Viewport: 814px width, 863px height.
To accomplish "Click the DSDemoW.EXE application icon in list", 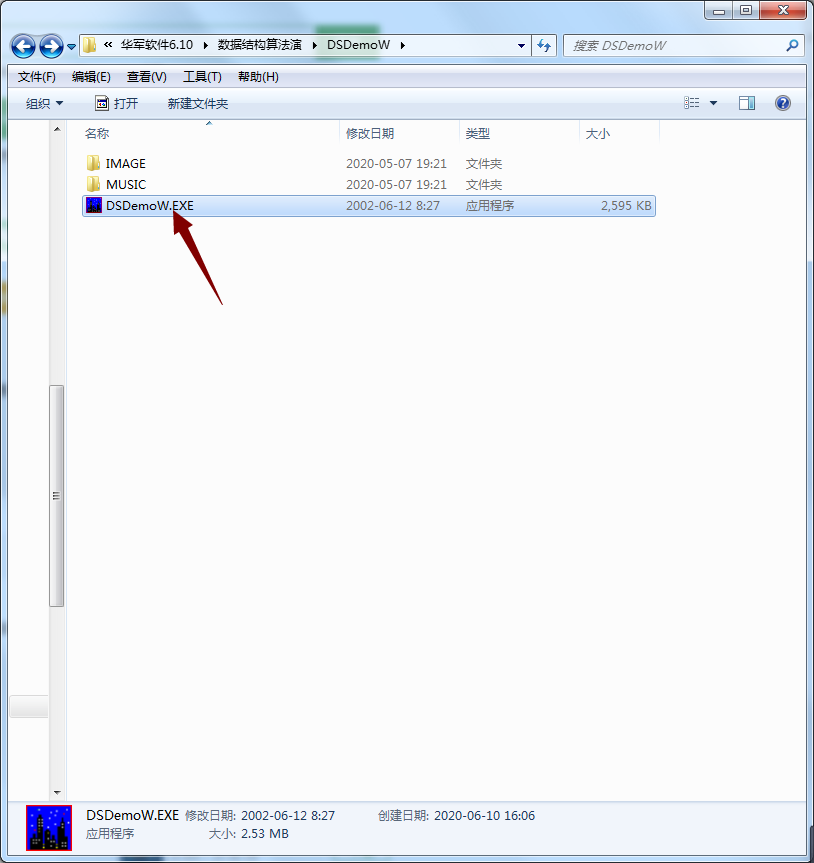I will click(x=94, y=205).
